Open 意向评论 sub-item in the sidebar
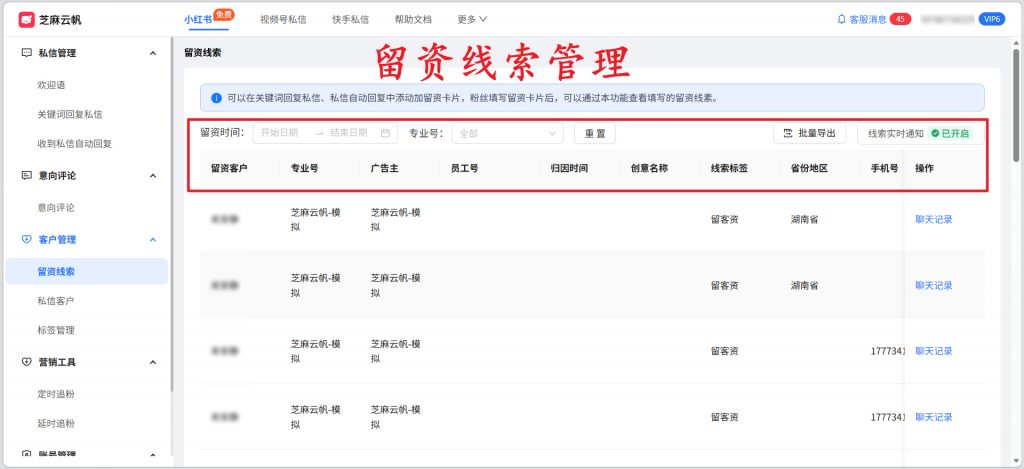The width and height of the screenshot is (1024, 469). (x=56, y=208)
